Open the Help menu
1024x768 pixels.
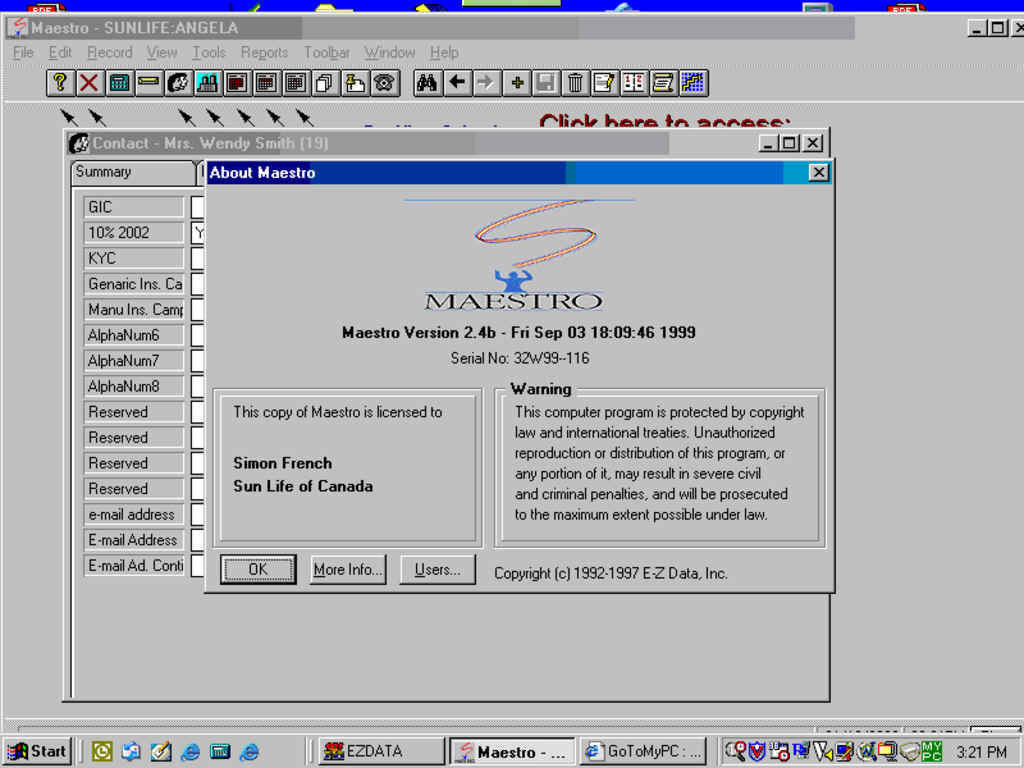(x=443, y=52)
